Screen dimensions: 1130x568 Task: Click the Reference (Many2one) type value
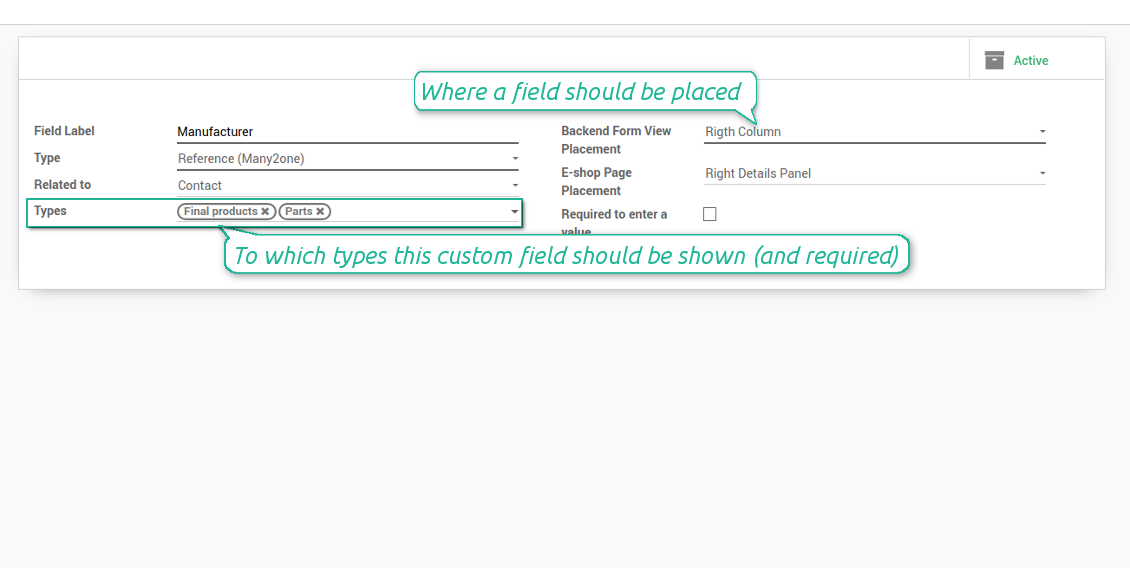coord(241,159)
